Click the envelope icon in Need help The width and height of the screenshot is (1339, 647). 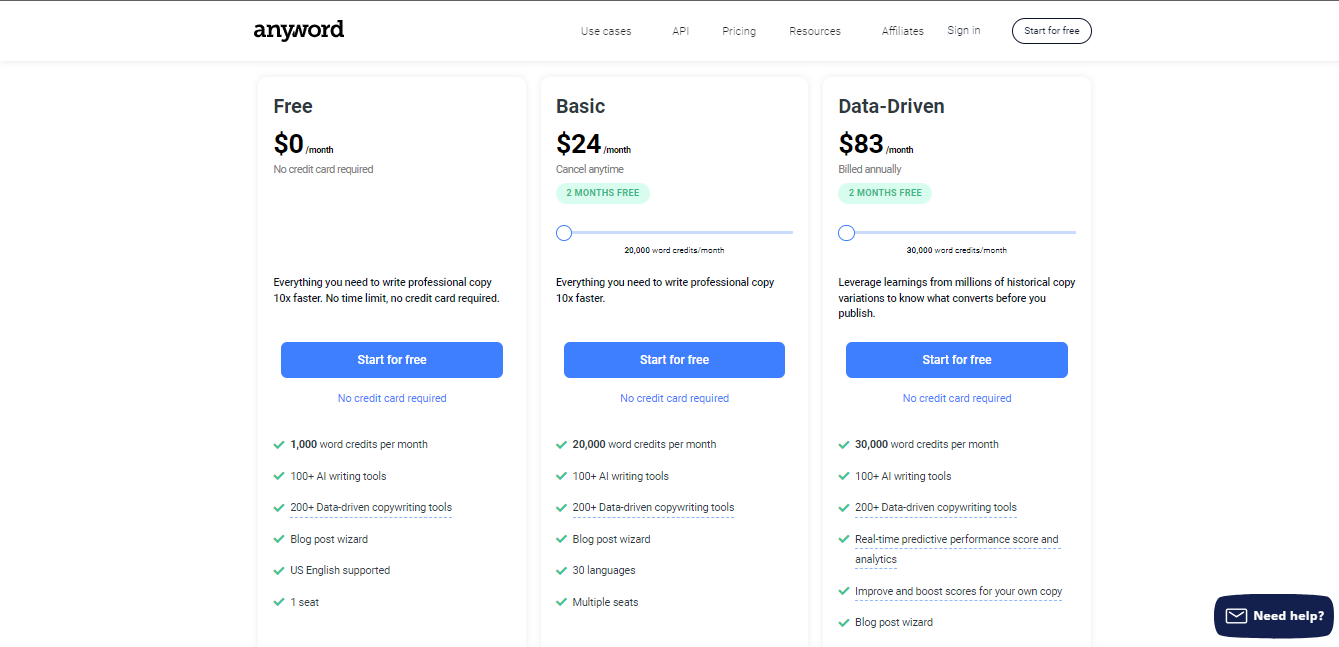click(x=1236, y=616)
